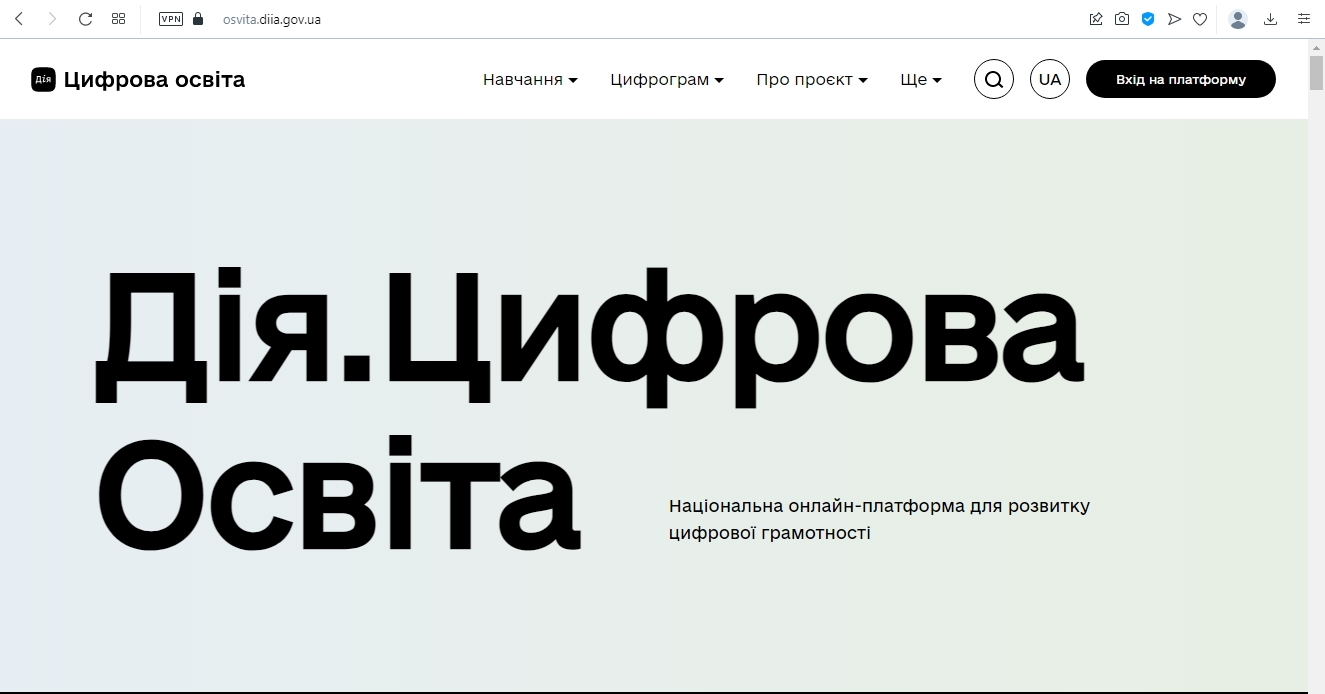The image size is (1325, 694).
Task: Take a snapshot with the camera icon
Action: (x=1122, y=19)
